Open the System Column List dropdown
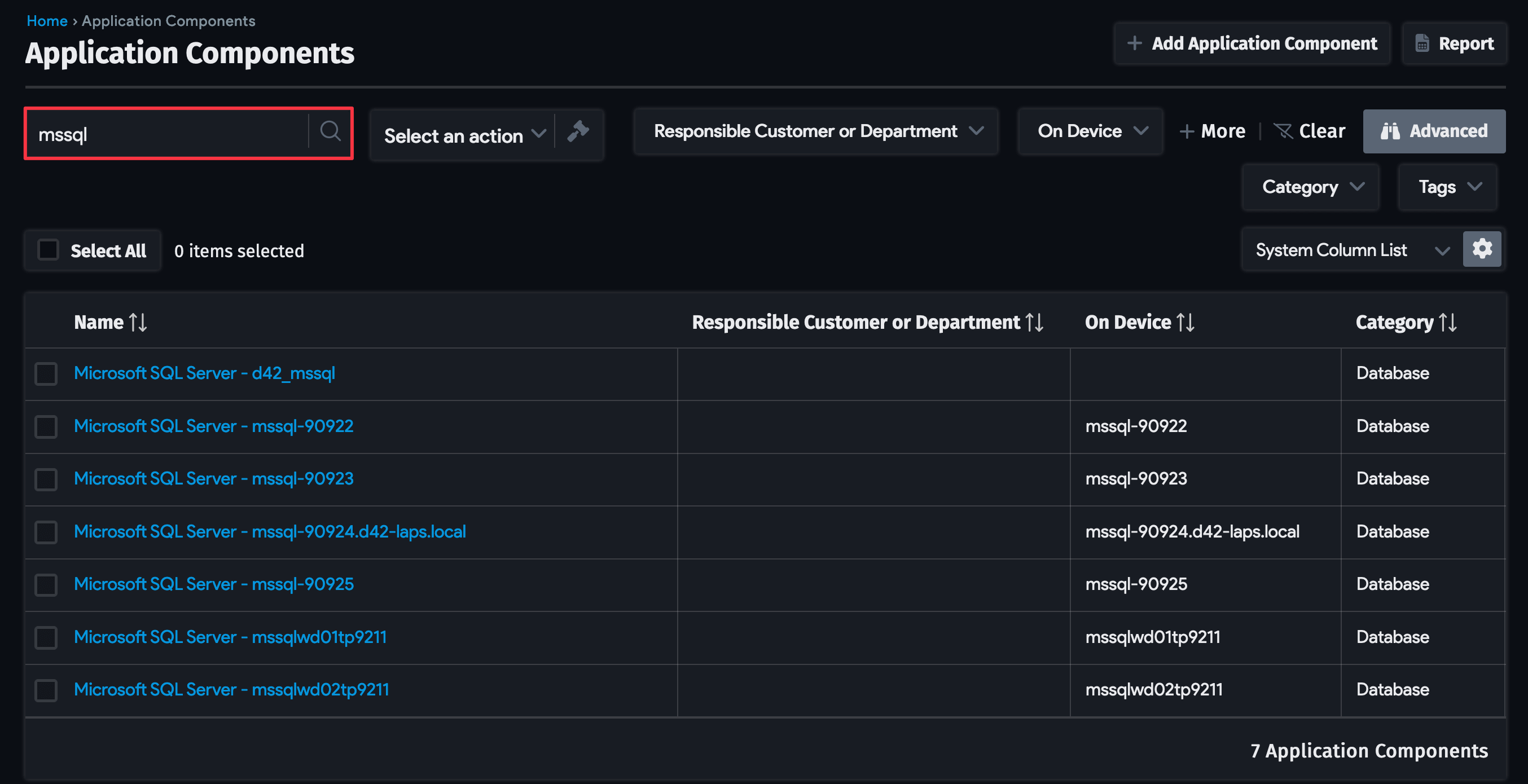This screenshot has width=1528, height=784. [x=1343, y=249]
